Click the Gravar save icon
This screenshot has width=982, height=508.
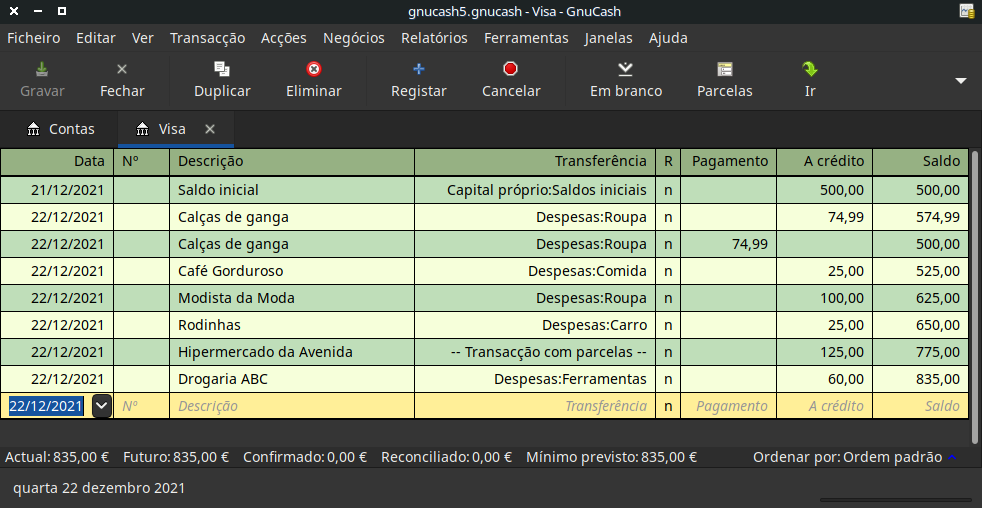tap(42, 70)
